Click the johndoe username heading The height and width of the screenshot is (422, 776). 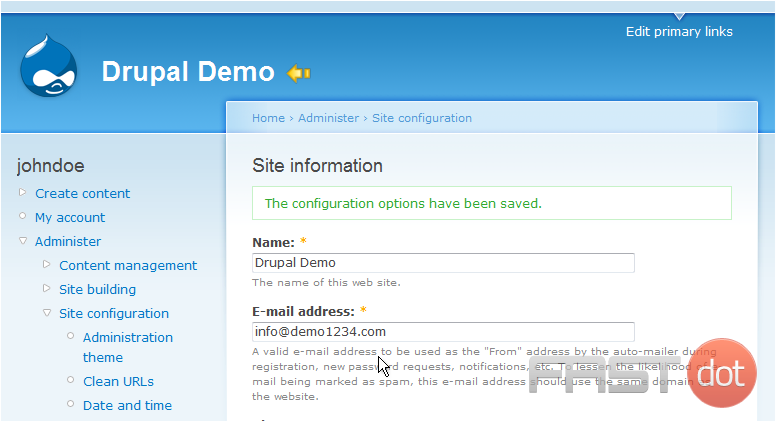(x=50, y=166)
